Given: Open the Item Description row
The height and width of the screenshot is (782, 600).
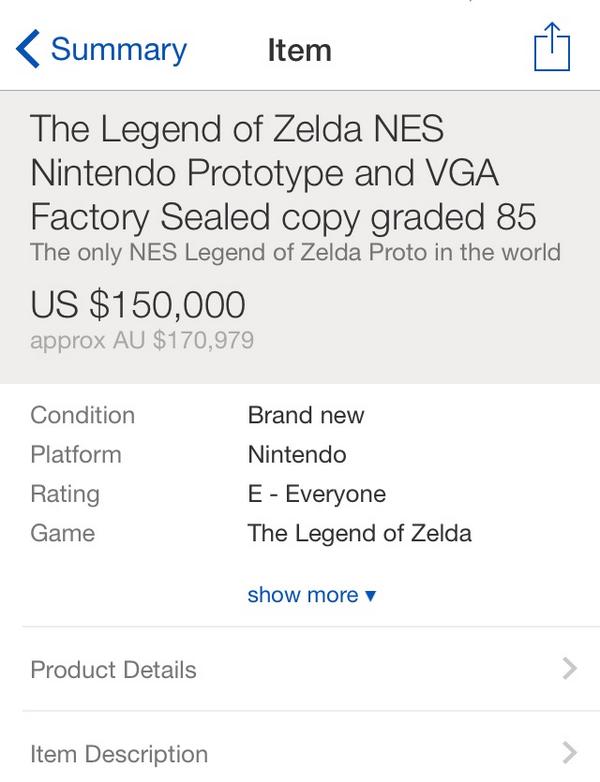Looking at the screenshot, I should click(x=119, y=753).
